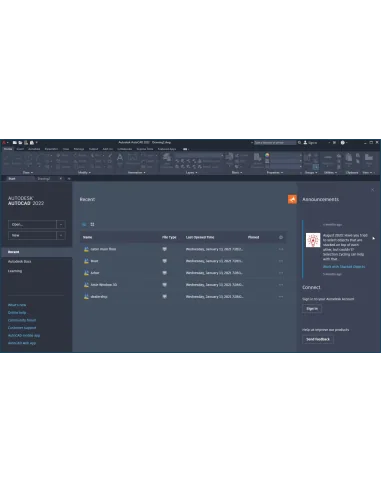Expand the Block panel dropdown

click(x=237, y=173)
